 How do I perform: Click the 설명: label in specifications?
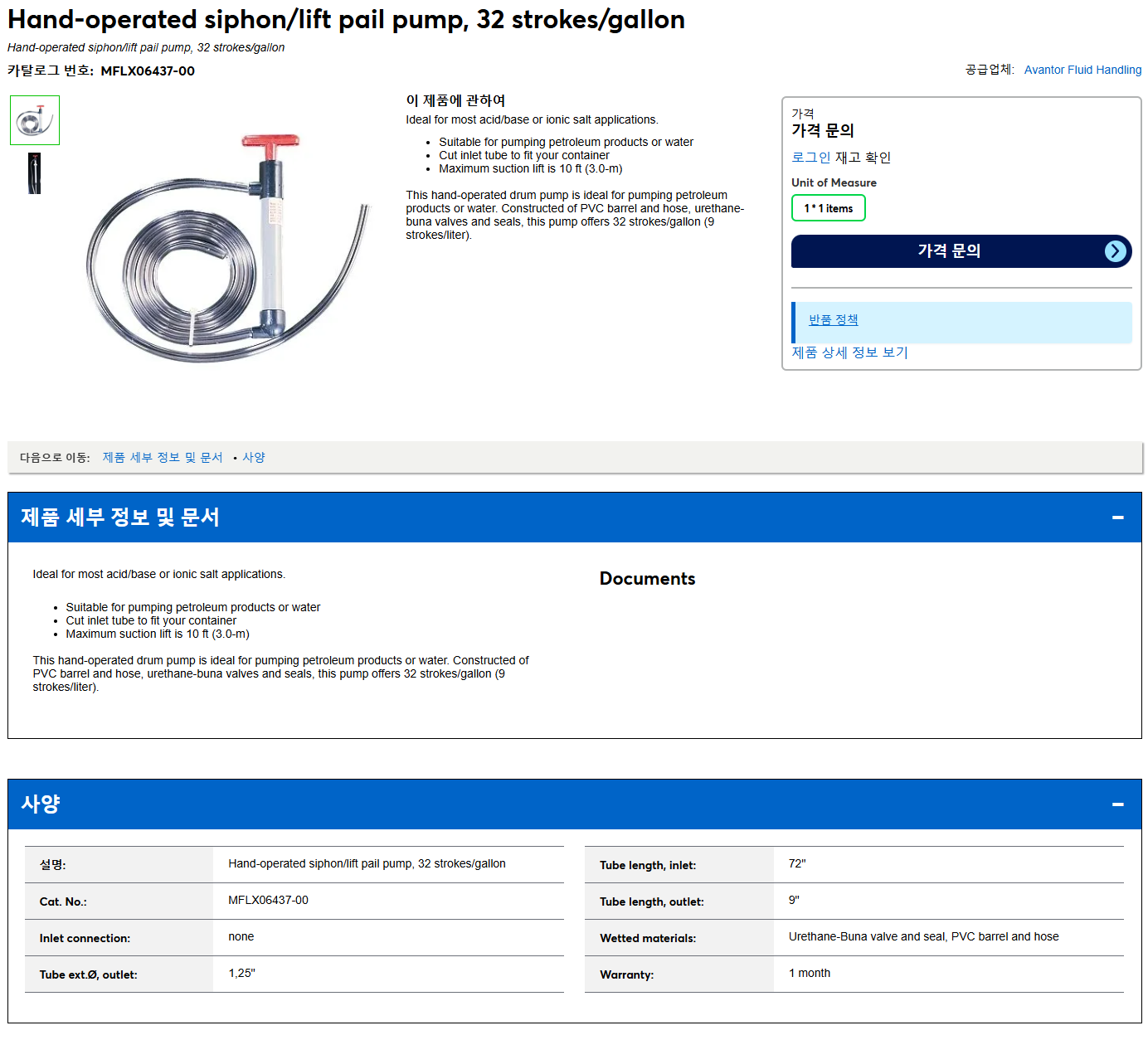[x=52, y=865]
